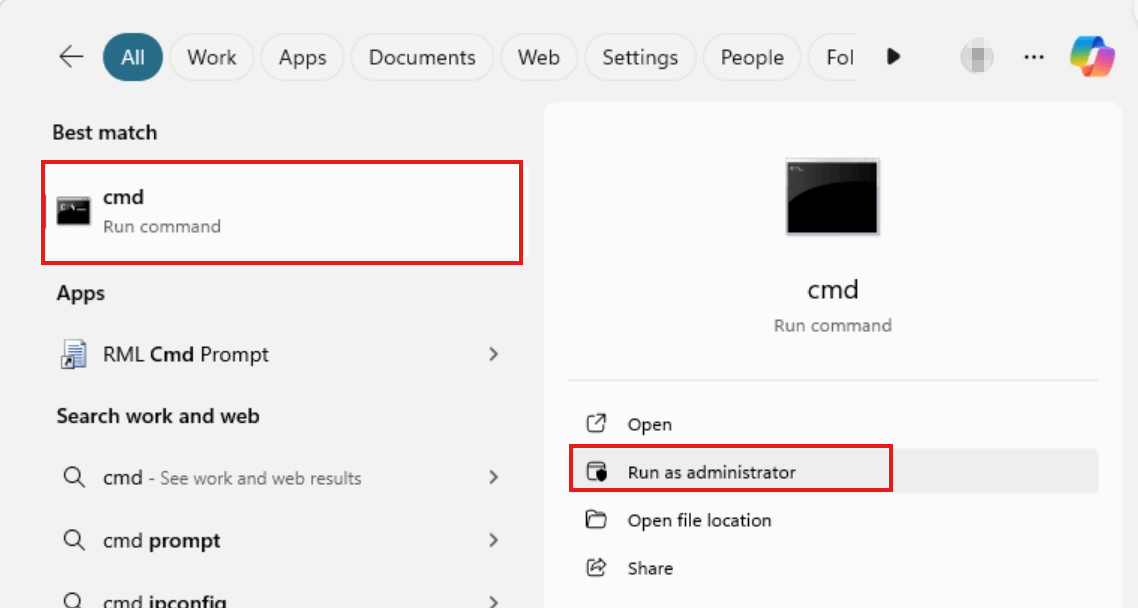Screen dimensions: 1138x608
Task: Click the user account avatar
Action: click(977, 57)
